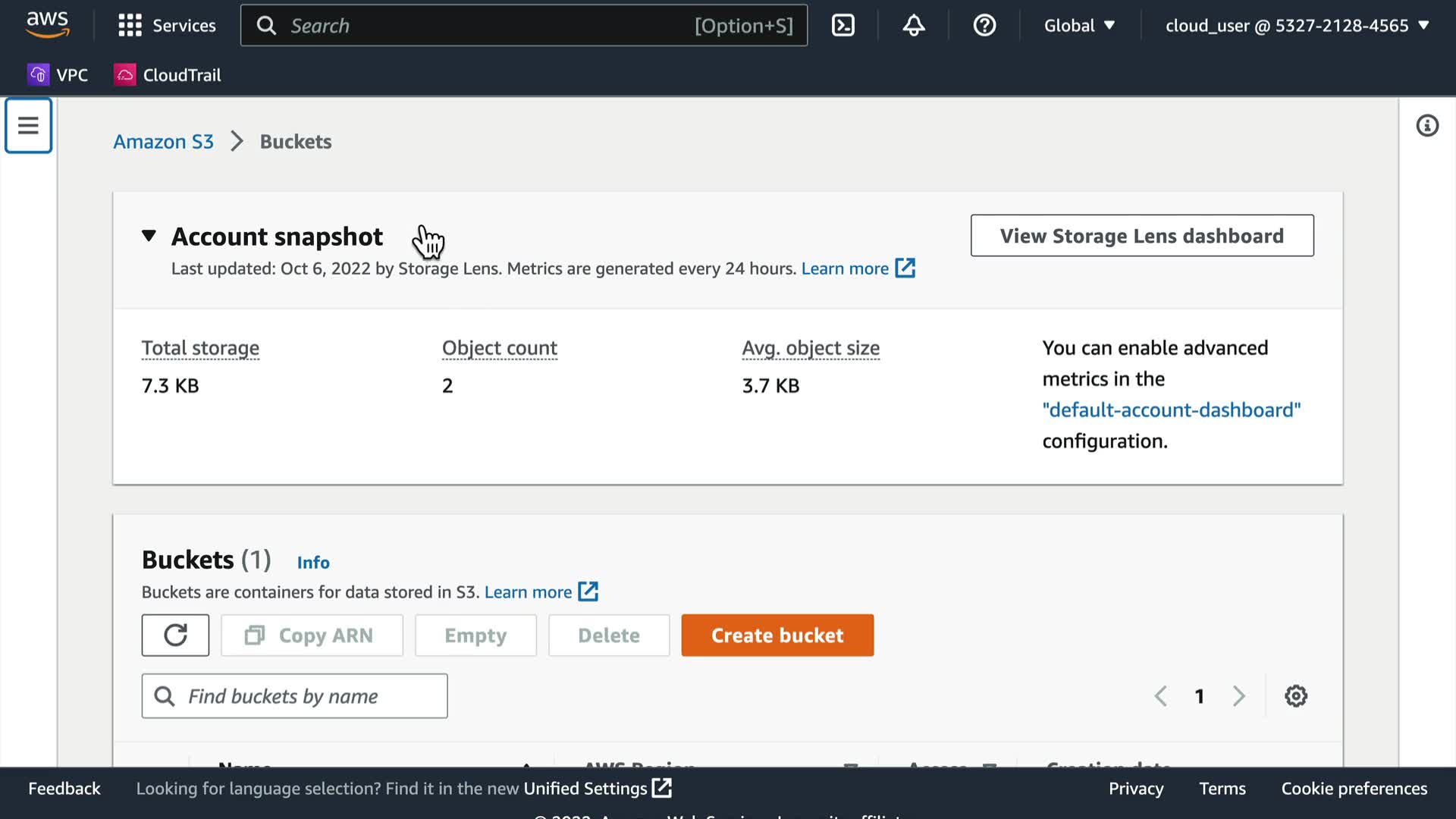1456x819 pixels.
Task: Open the Services grid menu
Action: pos(167,26)
